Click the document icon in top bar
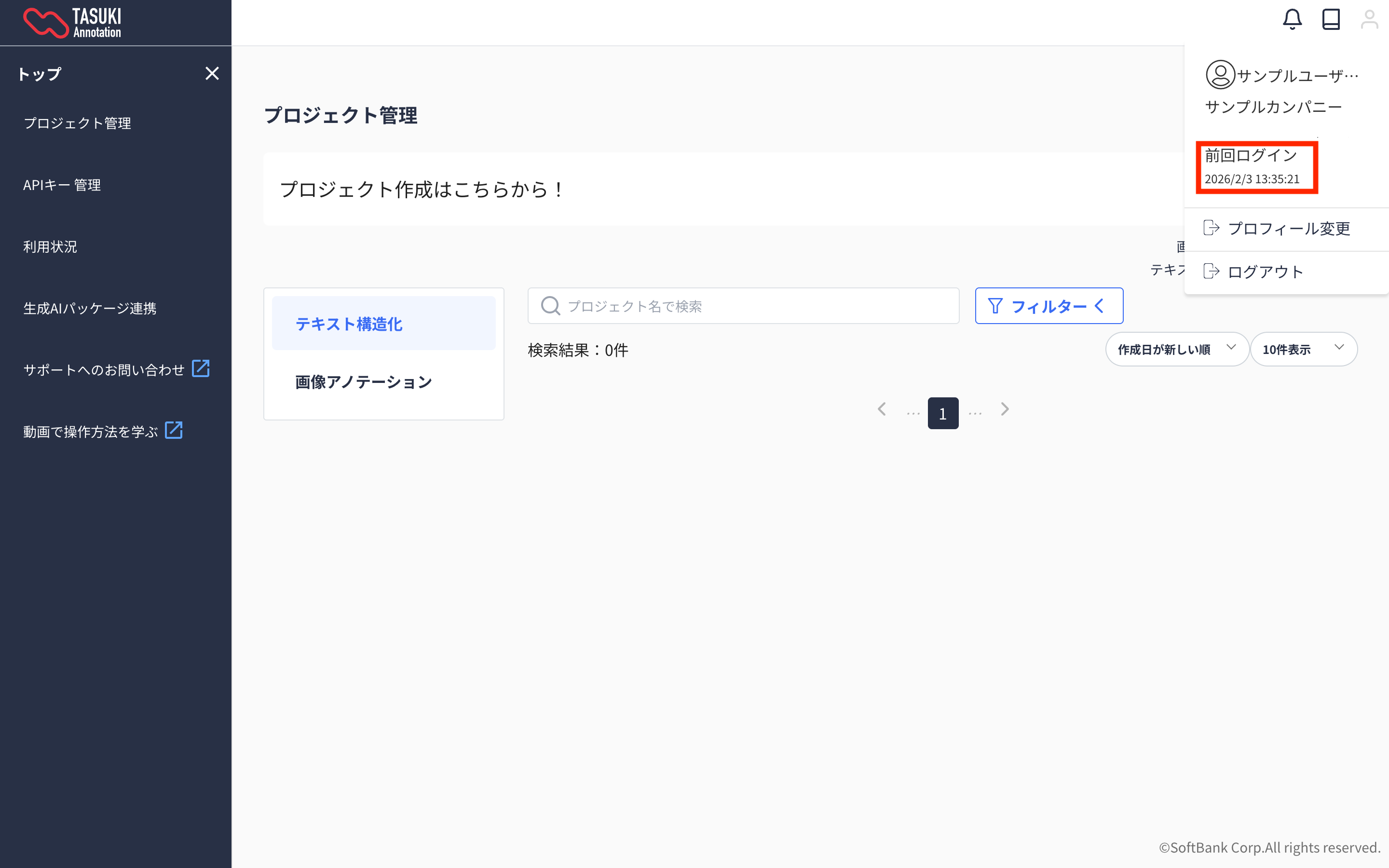1389x868 pixels. [1332, 19]
